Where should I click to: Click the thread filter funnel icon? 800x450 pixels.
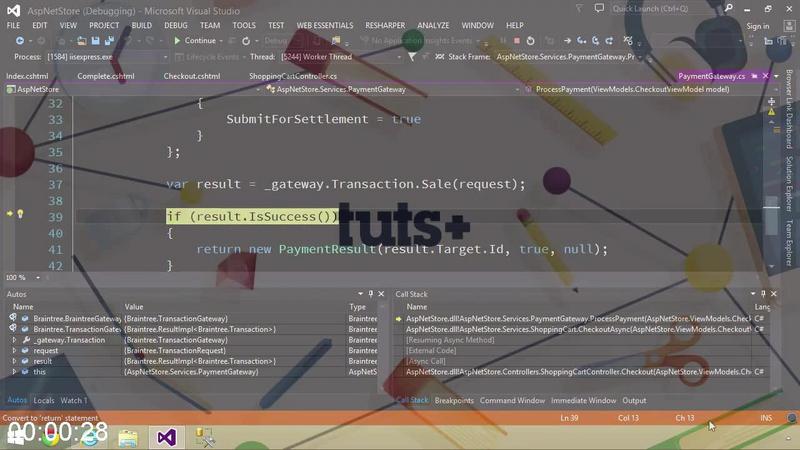(x=412, y=57)
